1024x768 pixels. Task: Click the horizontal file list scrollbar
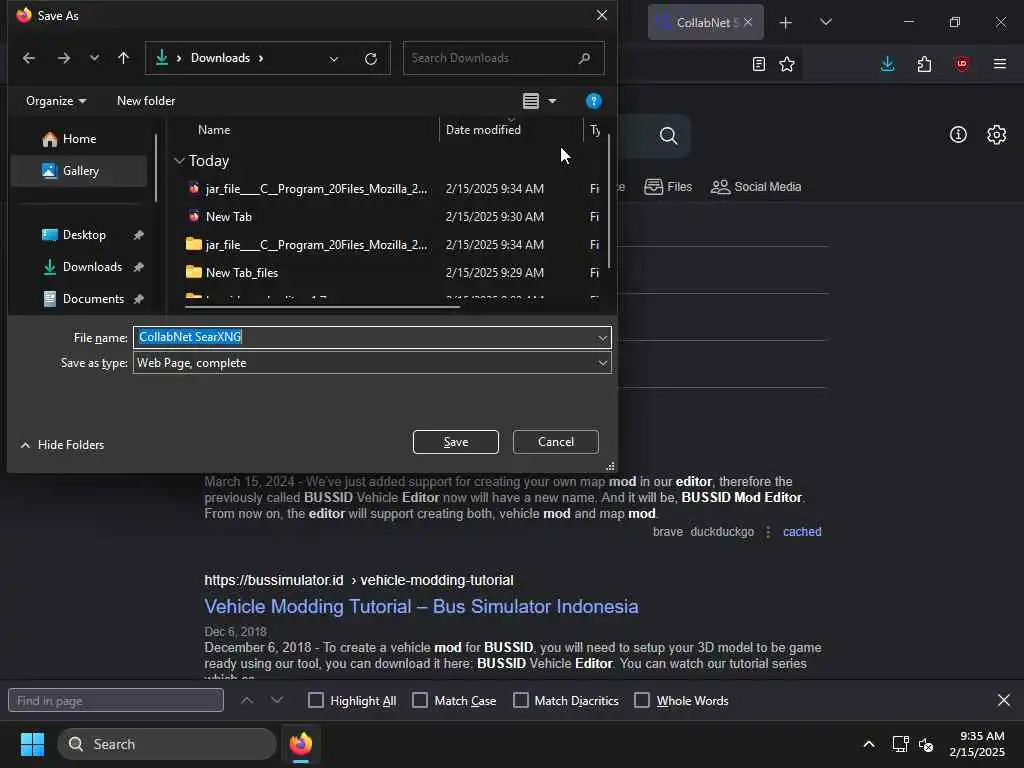click(323, 306)
